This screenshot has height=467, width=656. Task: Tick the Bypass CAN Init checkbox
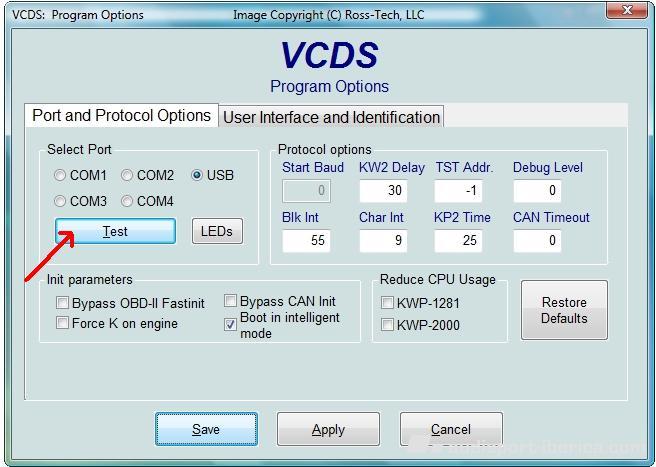click(x=231, y=300)
